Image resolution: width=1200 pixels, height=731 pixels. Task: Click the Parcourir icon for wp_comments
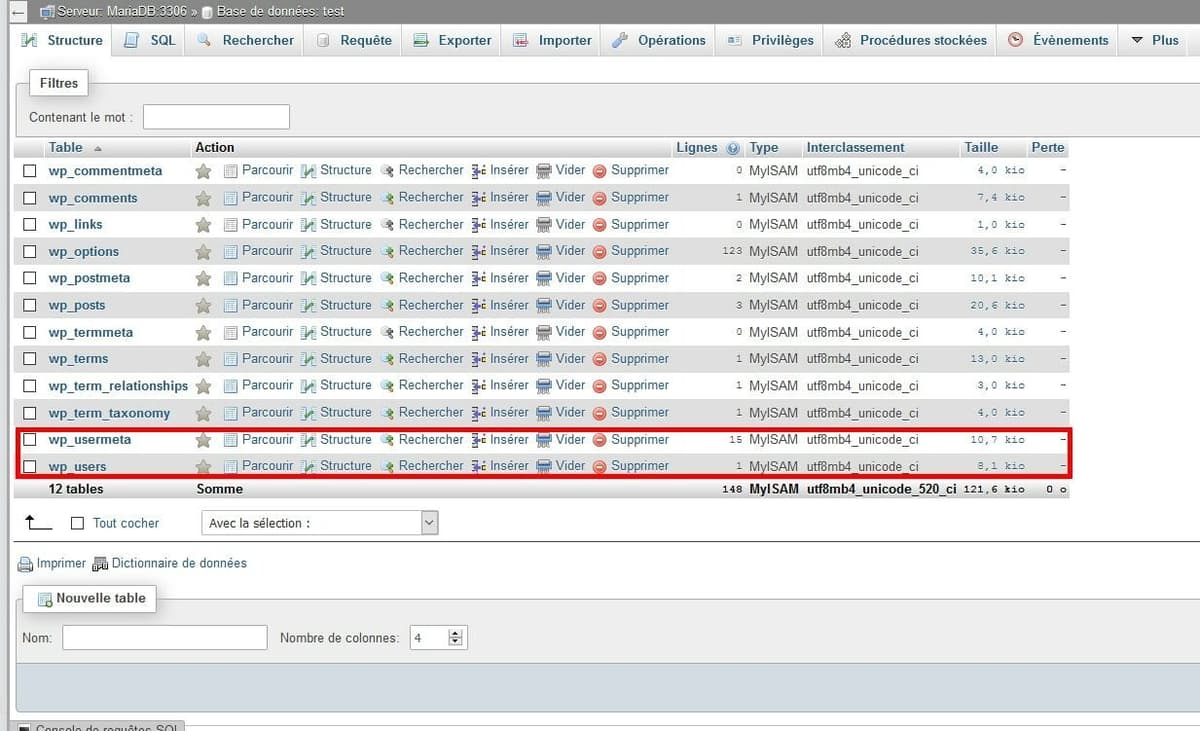coord(231,198)
